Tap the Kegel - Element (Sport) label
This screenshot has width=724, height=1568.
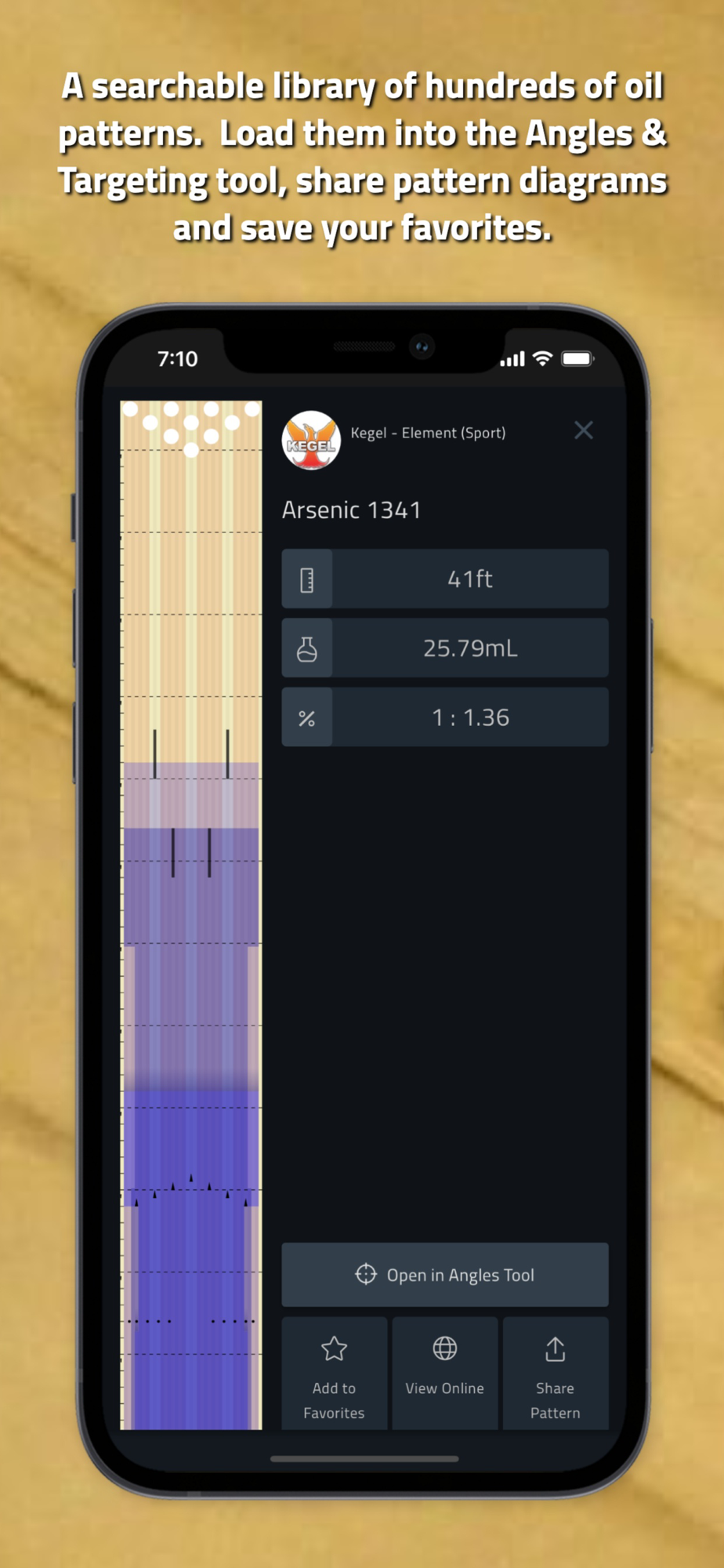[428, 433]
